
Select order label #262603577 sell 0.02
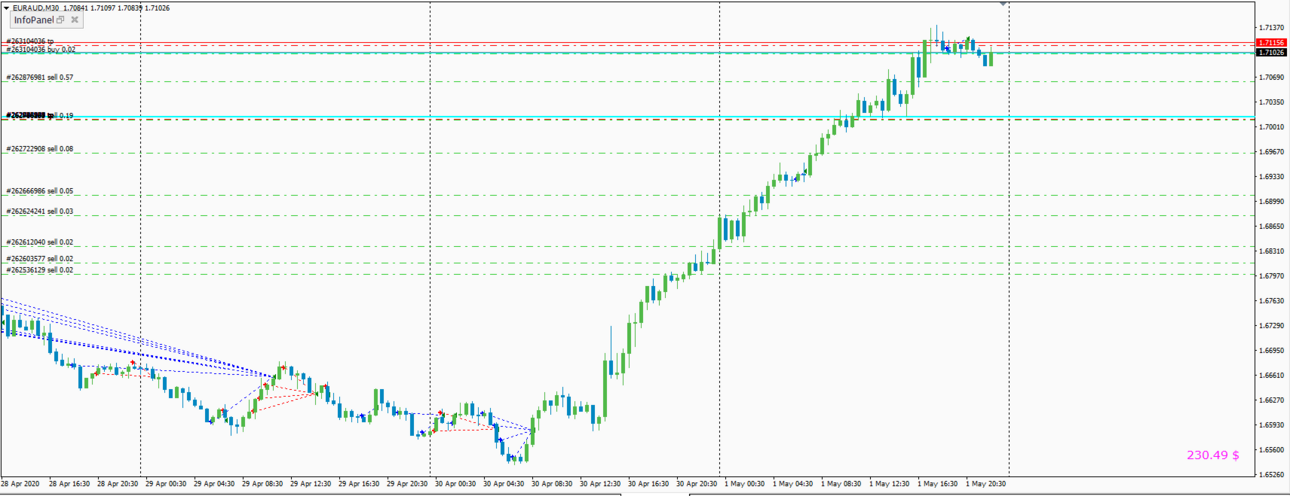(40, 259)
